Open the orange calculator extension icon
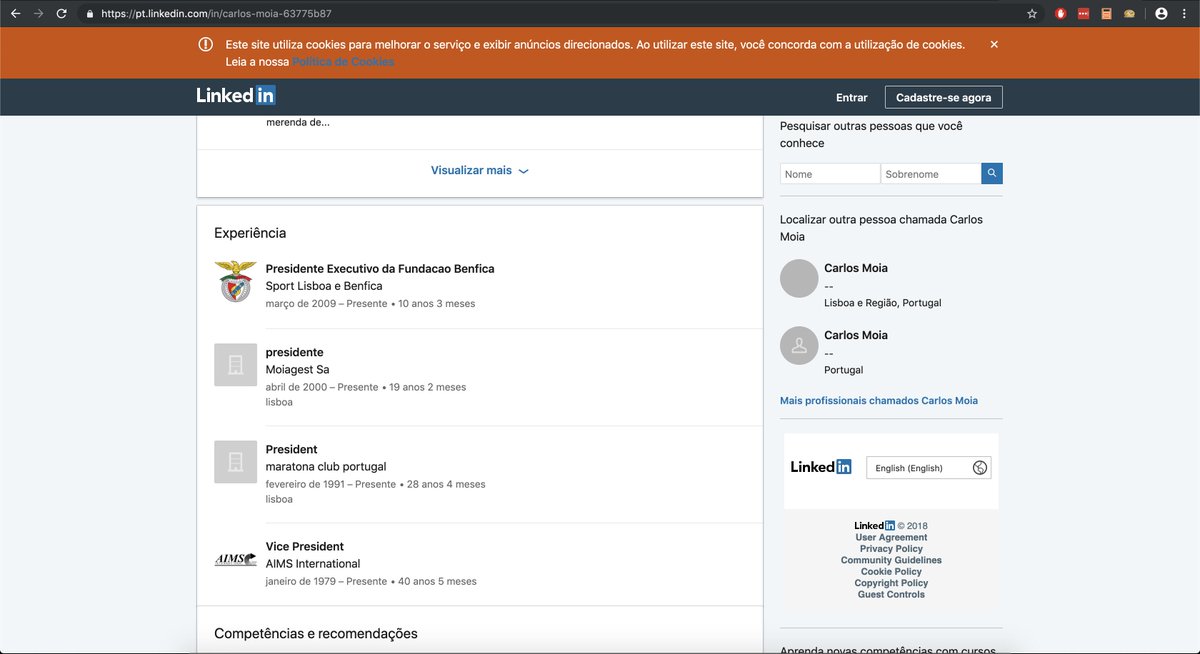This screenshot has height=654, width=1200. [1106, 14]
